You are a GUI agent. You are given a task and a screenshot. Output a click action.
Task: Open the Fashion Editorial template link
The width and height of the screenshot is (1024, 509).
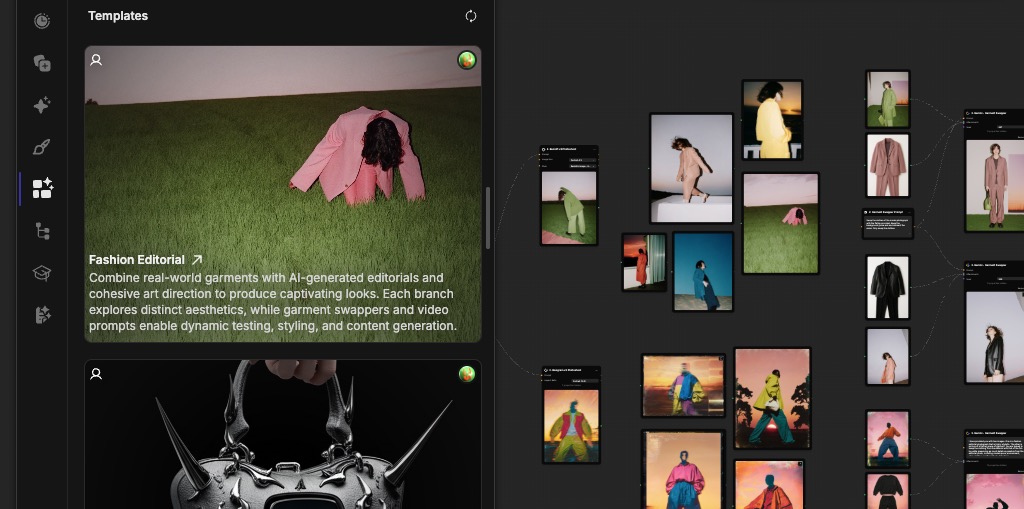point(137,260)
